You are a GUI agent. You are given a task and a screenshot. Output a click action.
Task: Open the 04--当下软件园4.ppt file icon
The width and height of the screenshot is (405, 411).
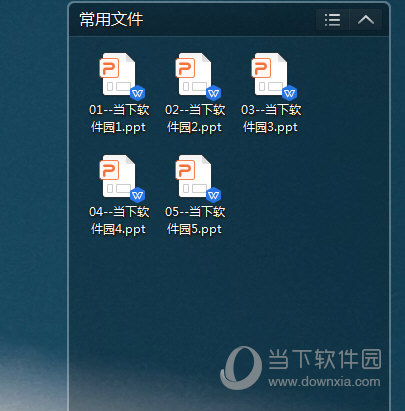(x=122, y=178)
